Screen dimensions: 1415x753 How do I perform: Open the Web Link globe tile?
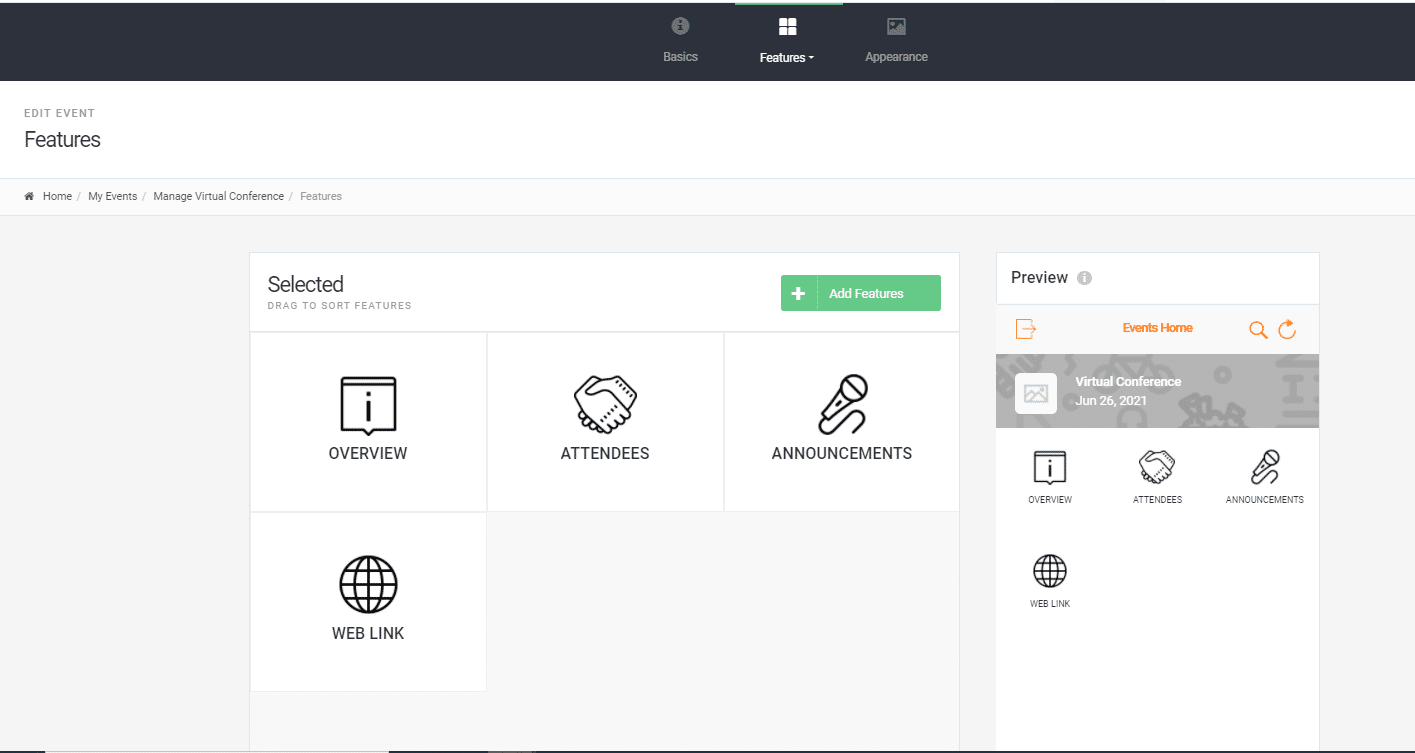368,585
